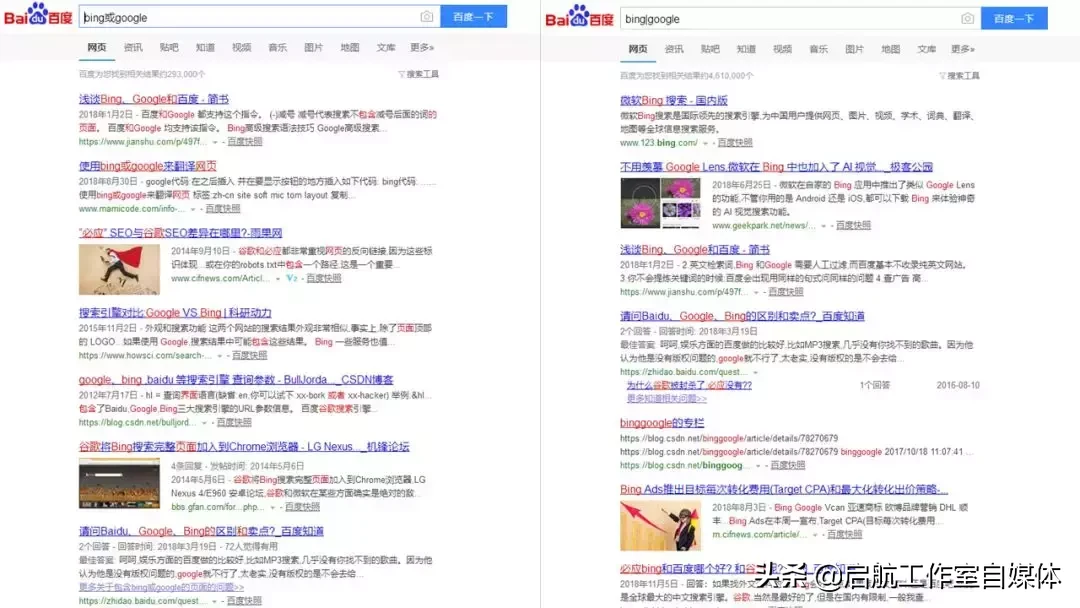Open the 视频 search tab
1080x608 pixels.
click(x=240, y=46)
